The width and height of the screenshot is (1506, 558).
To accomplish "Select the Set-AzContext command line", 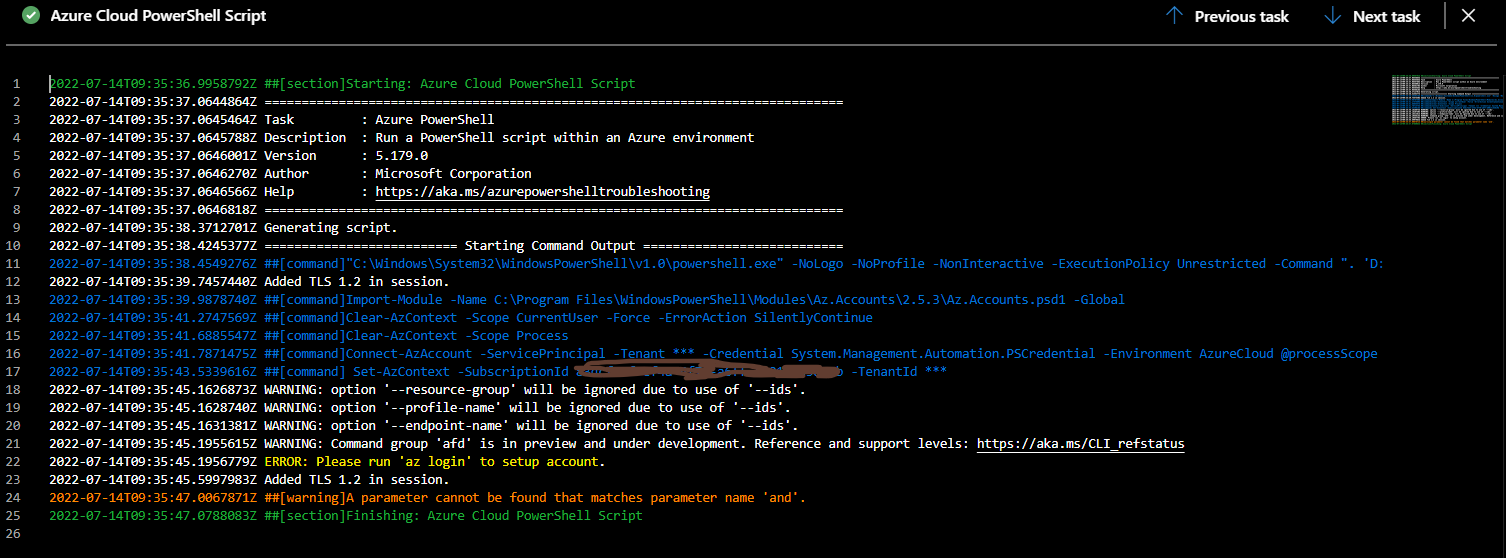I will [498, 371].
